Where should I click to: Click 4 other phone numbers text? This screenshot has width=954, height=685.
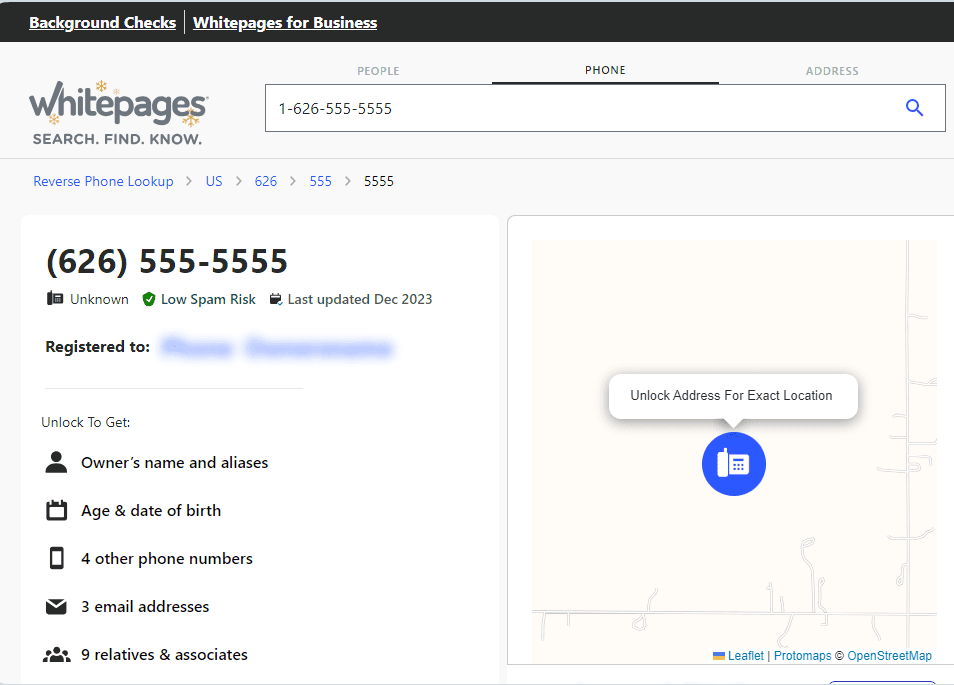tap(167, 558)
